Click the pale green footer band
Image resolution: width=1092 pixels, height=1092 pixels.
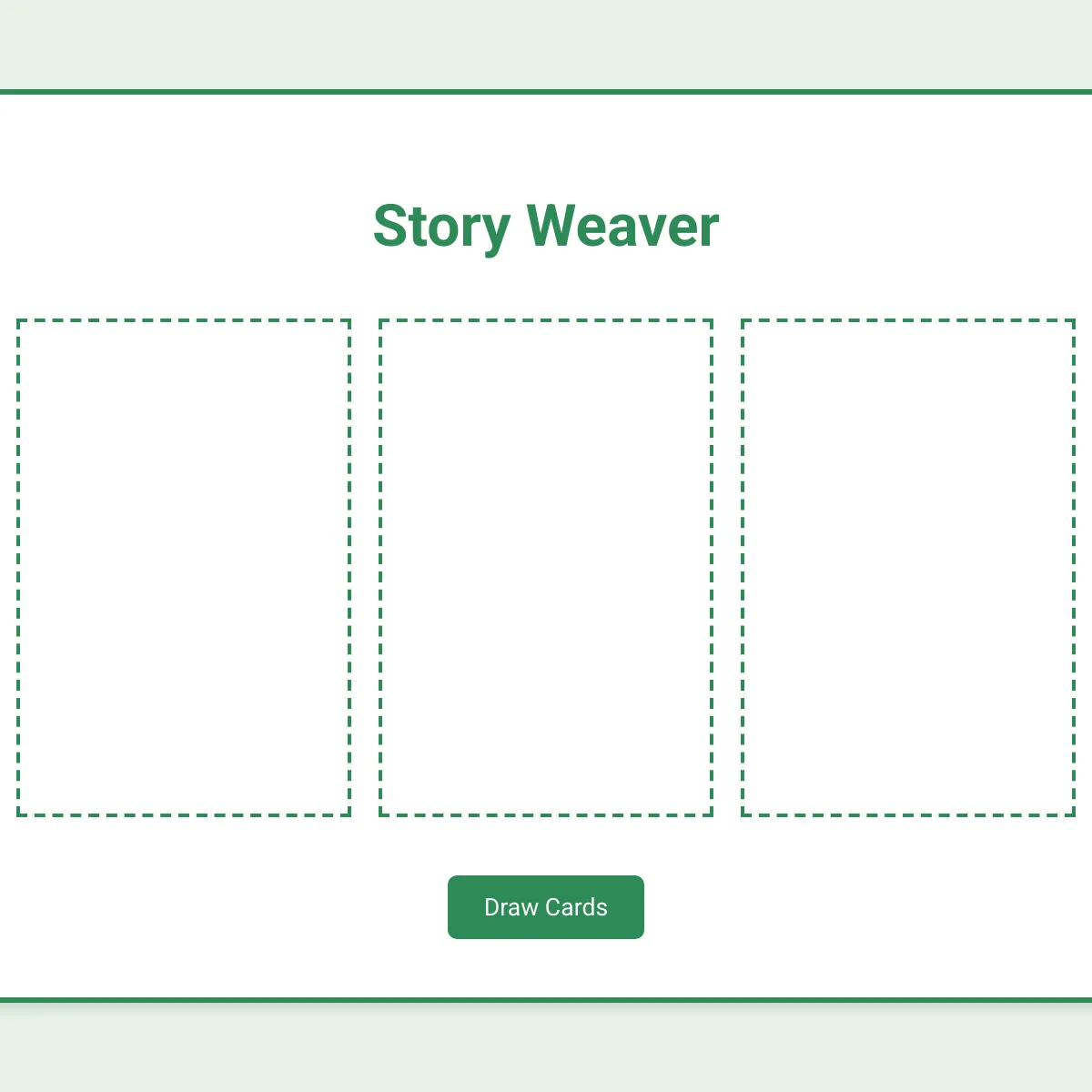[x=546, y=1047]
